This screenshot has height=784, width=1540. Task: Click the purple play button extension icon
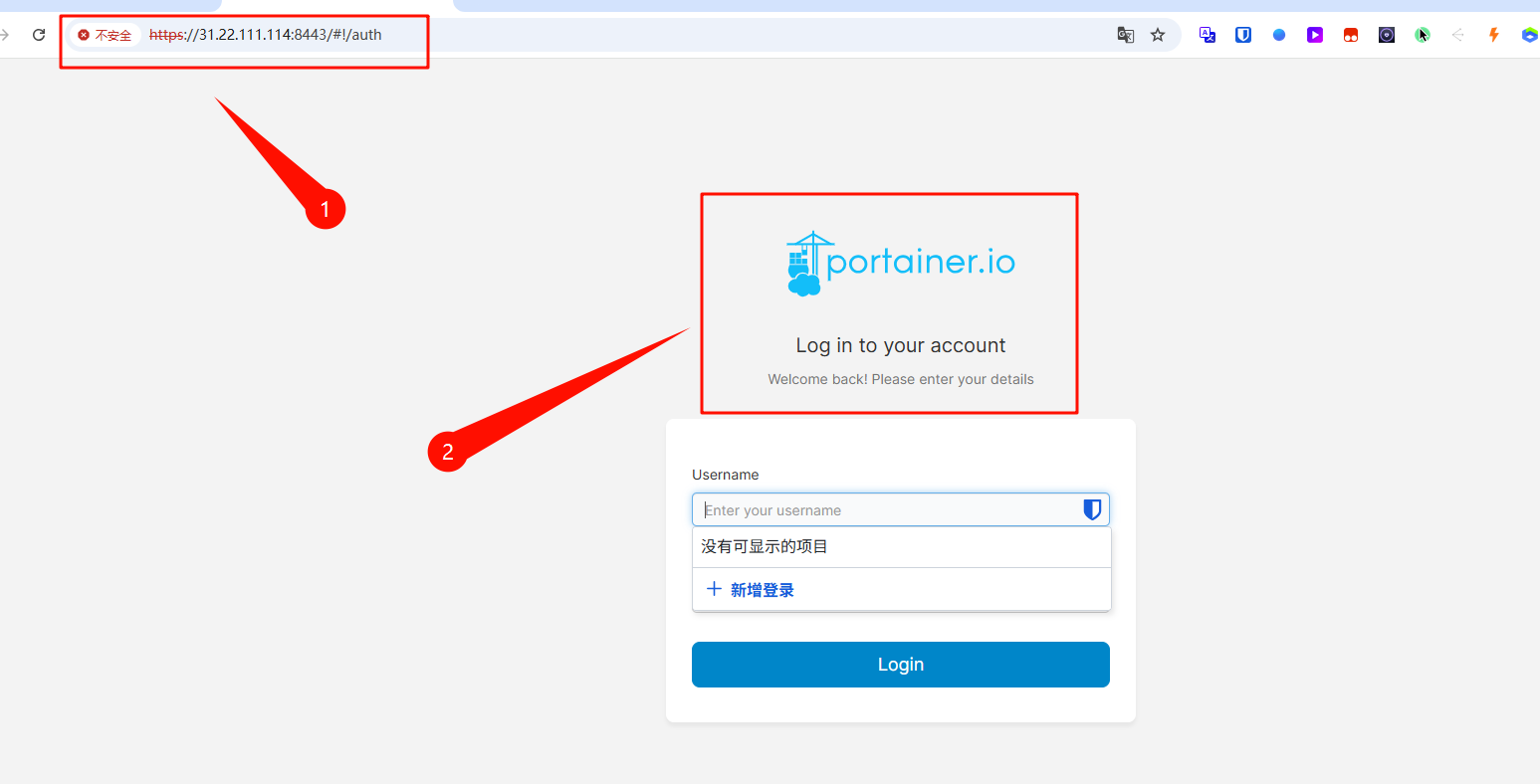[x=1315, y=35]
